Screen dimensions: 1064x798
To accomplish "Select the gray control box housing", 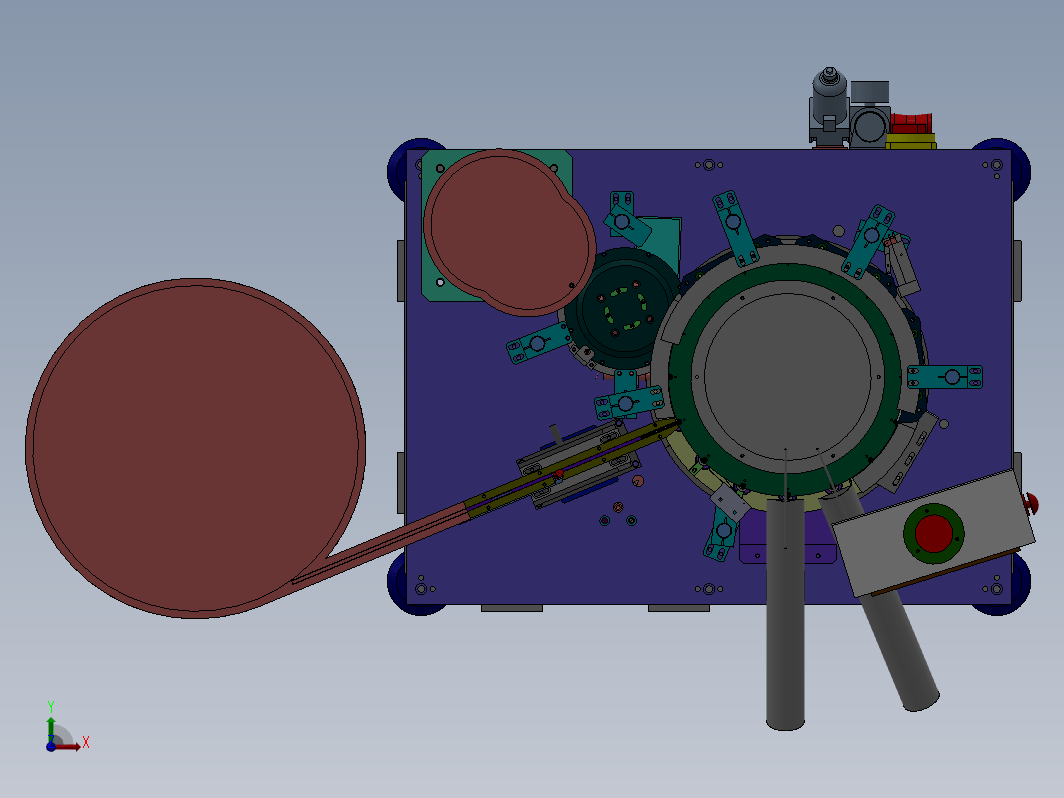I will [x=934, y=533].
